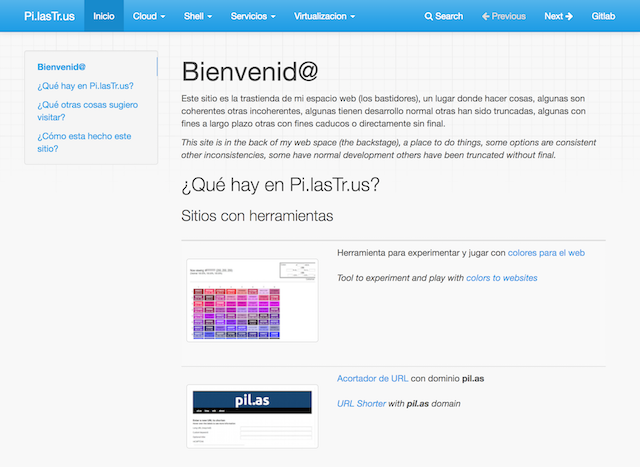Open ¿Qué otras cosas sugiero visitar? sidebar link
640x467 pixels.
tap(86, 111)
